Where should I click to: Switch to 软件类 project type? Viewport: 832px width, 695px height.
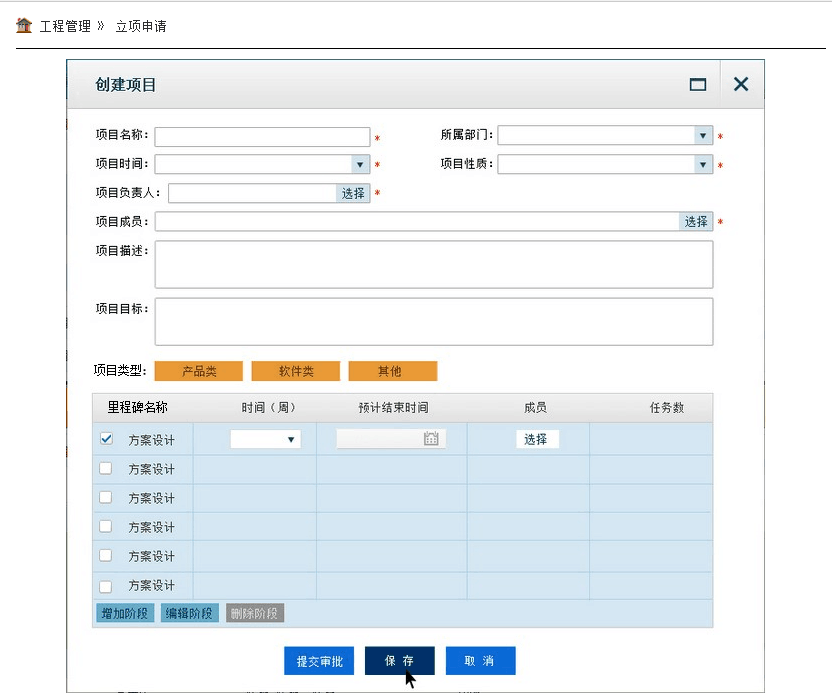click(296, 371)
